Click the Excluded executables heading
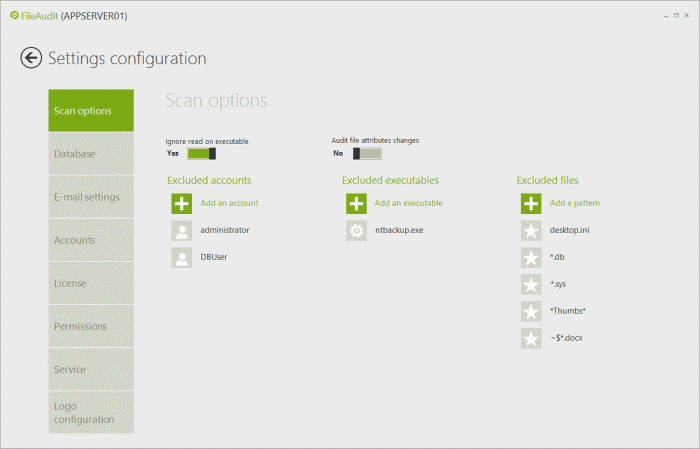 point(390,180)
